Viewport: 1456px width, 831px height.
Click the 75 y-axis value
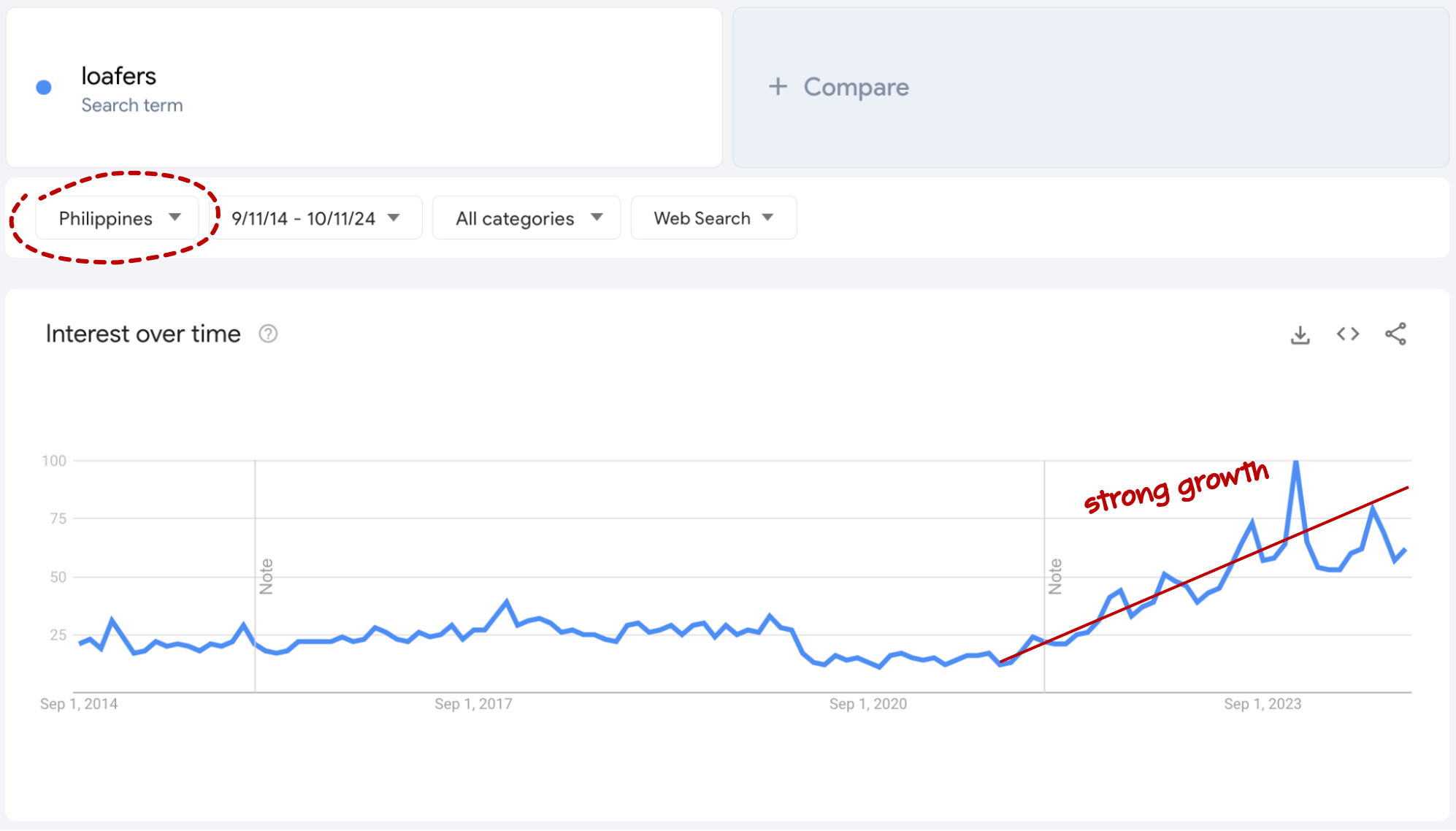pos(58,518)
